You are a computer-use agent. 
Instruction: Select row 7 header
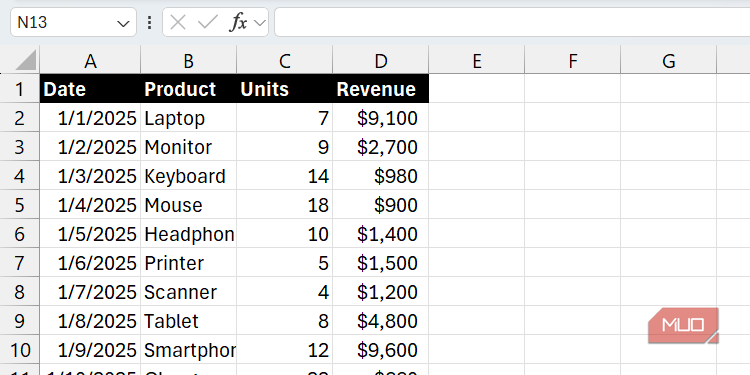pyautogui.click(x=20, y=263)
